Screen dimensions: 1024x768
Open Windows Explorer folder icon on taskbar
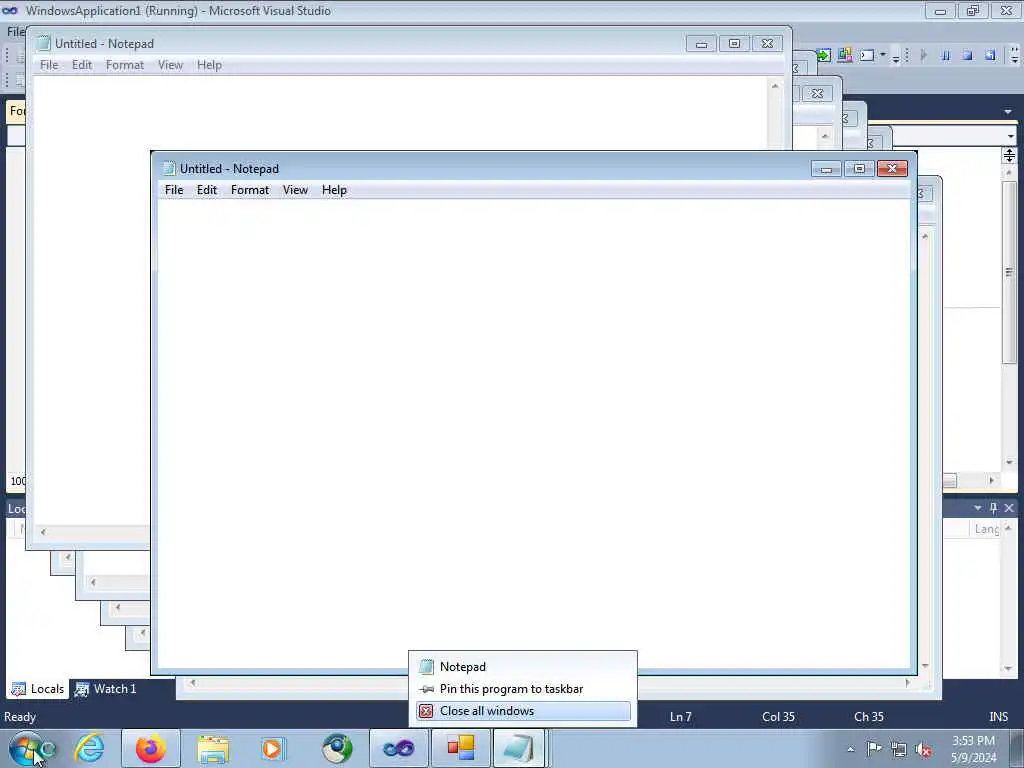click(x=213, y=748)
